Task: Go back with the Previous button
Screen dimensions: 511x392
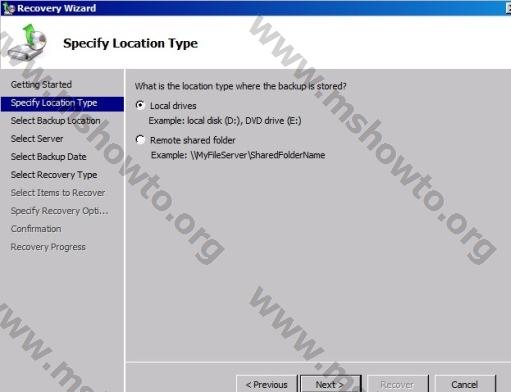Action: click(266, 384)
